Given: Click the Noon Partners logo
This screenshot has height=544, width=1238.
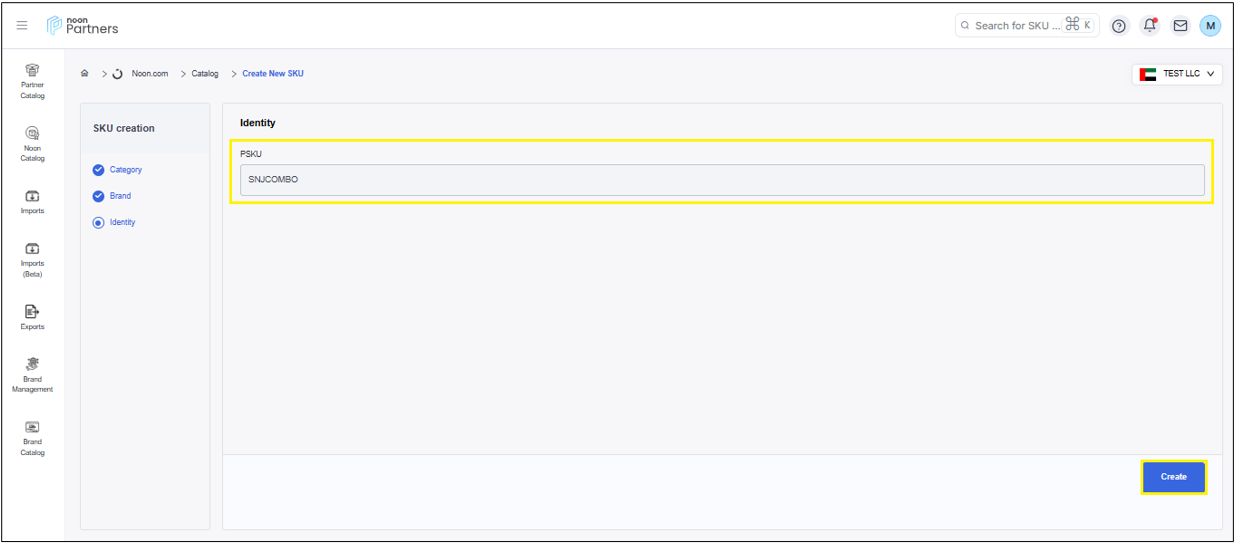Looking at the screenshot, I should point(82,25).
